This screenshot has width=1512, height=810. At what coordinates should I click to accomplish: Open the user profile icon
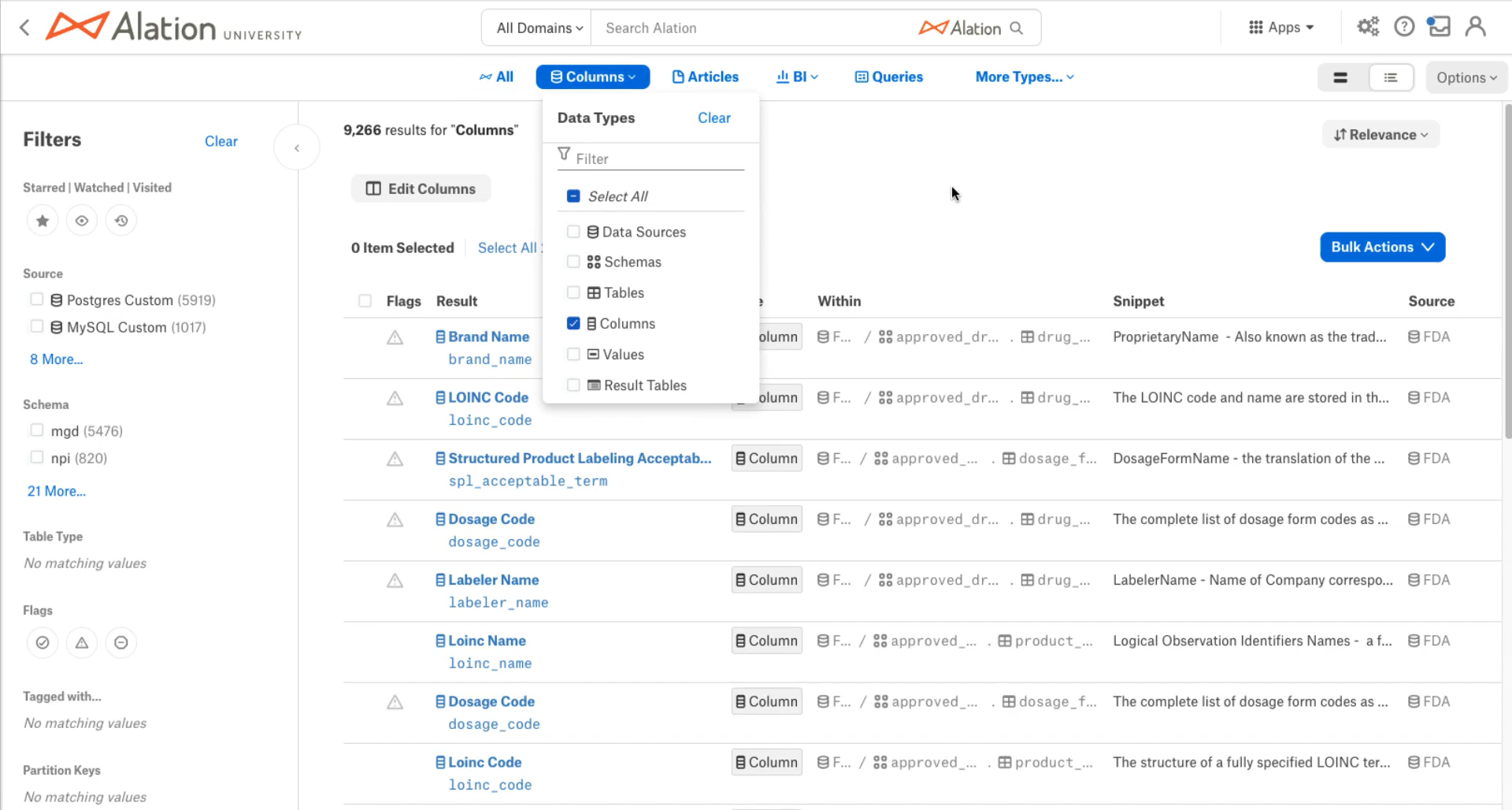tap(1476, 28)
